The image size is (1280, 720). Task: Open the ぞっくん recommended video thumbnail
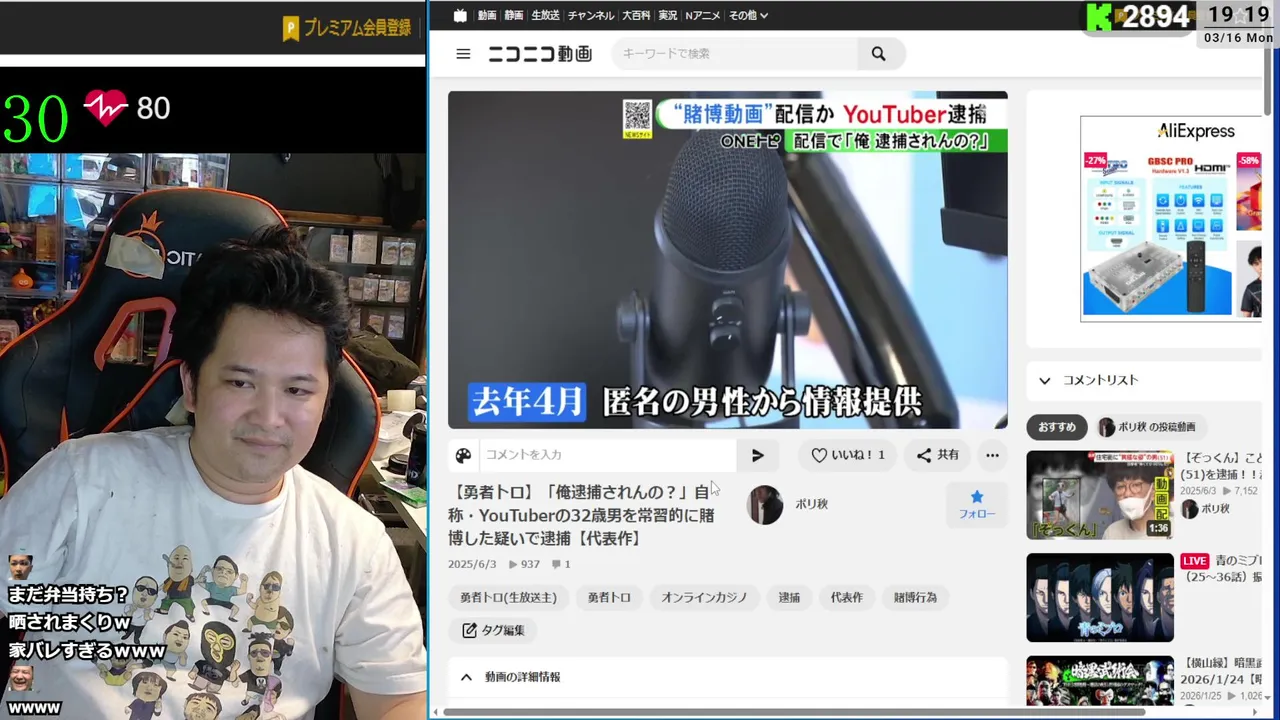pos(1100,495)
